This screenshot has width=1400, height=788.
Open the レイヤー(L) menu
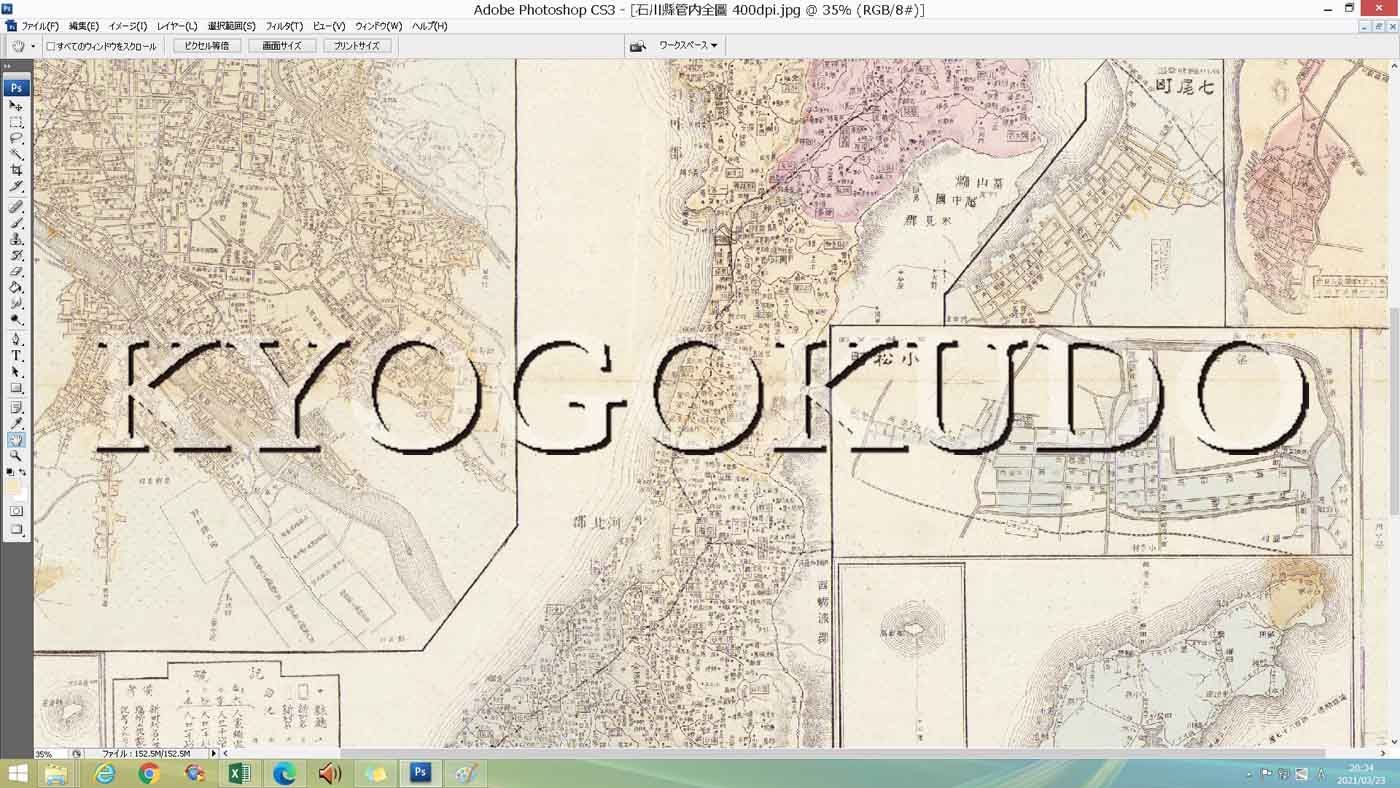(x=177, y=26)
